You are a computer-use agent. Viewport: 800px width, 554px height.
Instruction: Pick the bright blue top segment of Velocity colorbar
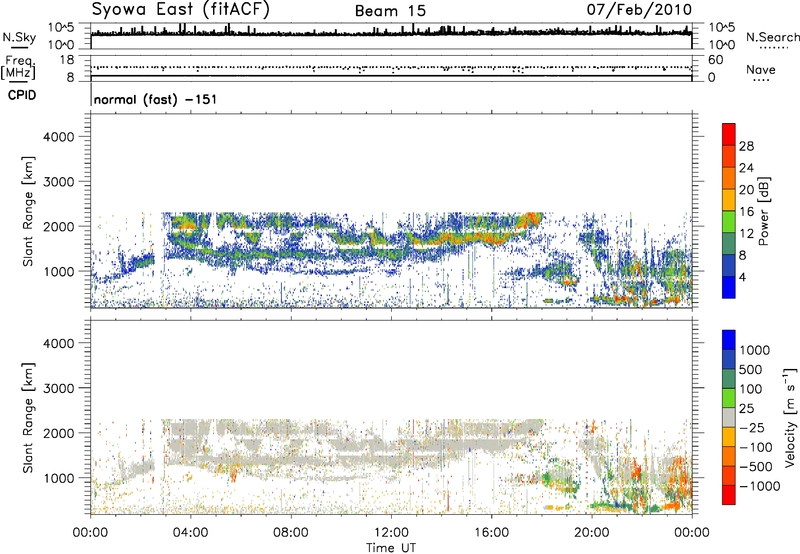pos(729,340)
